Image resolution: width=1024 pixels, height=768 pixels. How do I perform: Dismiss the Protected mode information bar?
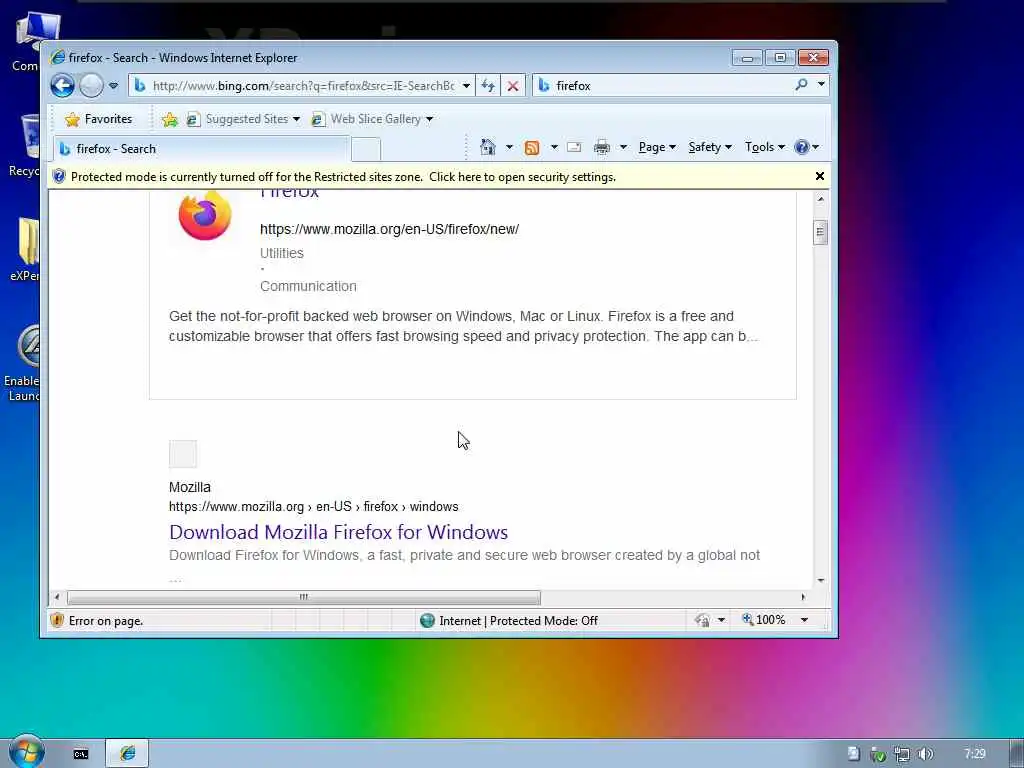[x=820, y=176]
